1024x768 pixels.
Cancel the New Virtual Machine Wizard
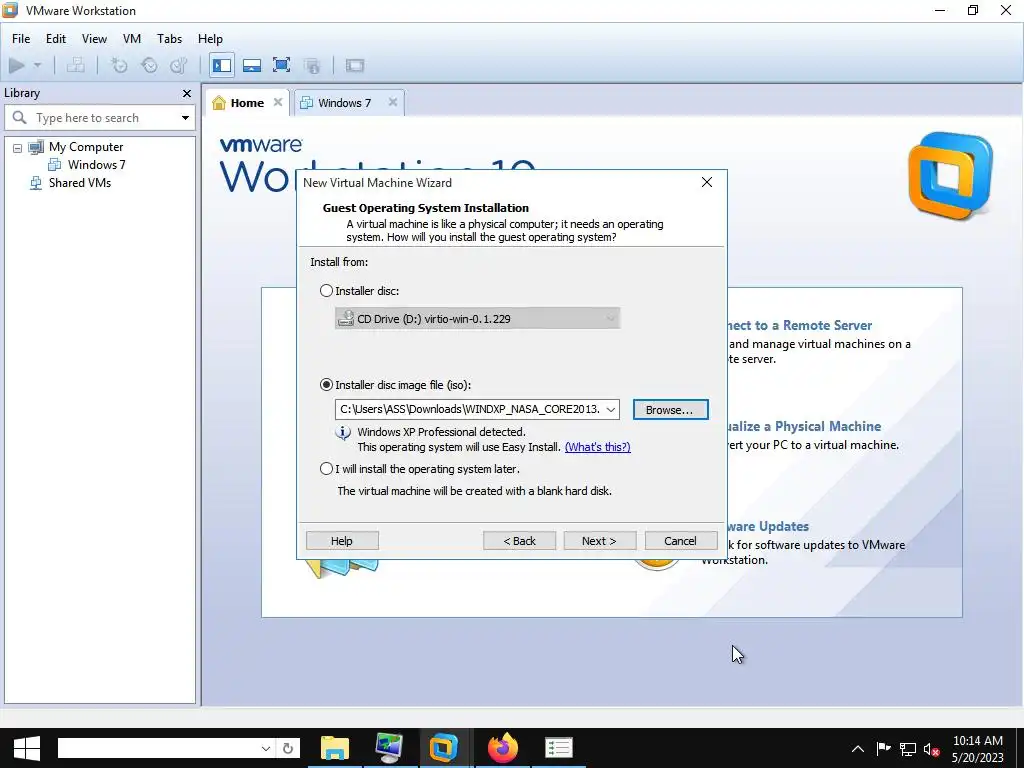pos(680,541)
